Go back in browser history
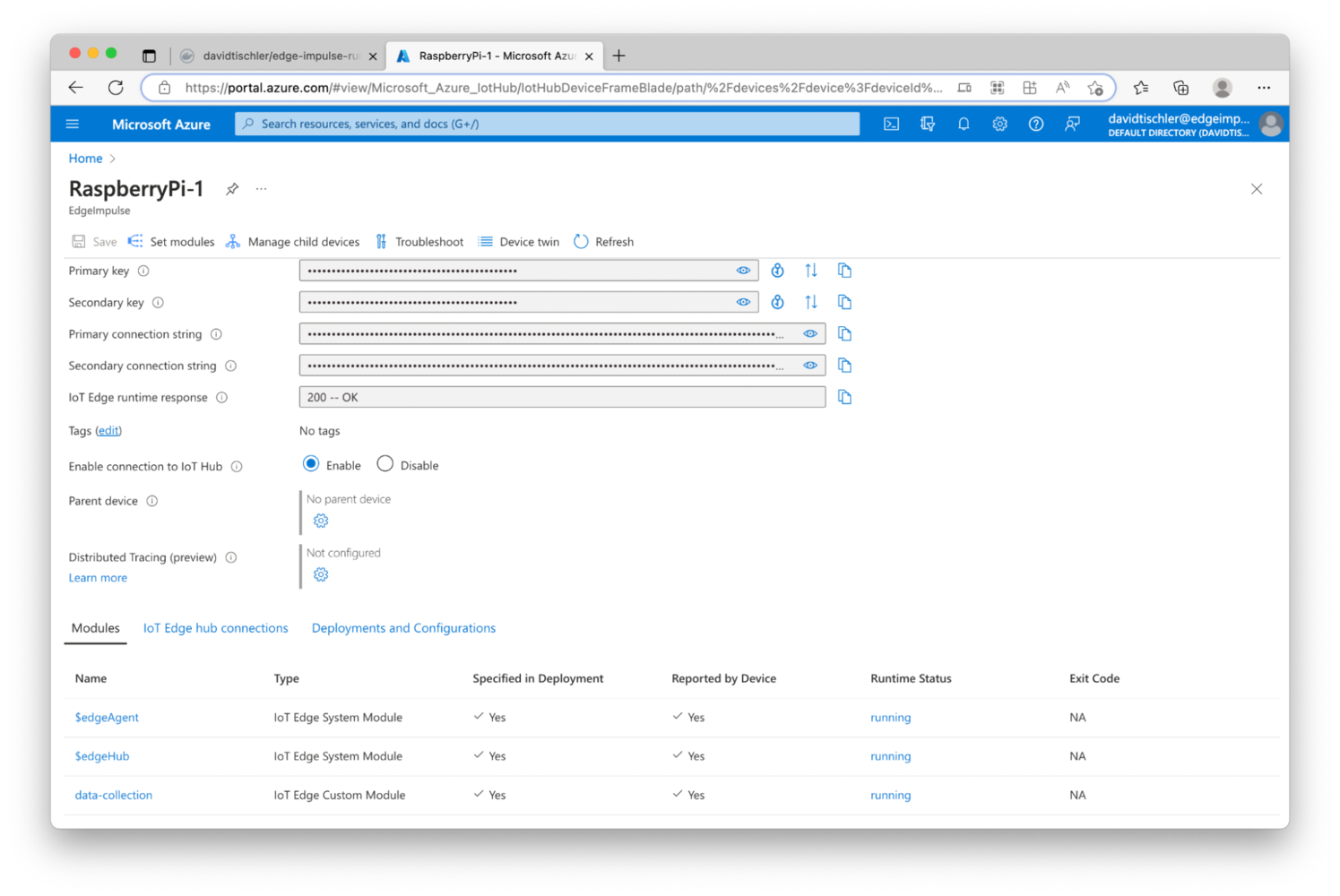Viewport: 1340px width, 896px height. pyautogui.click(x=76, y=88)
